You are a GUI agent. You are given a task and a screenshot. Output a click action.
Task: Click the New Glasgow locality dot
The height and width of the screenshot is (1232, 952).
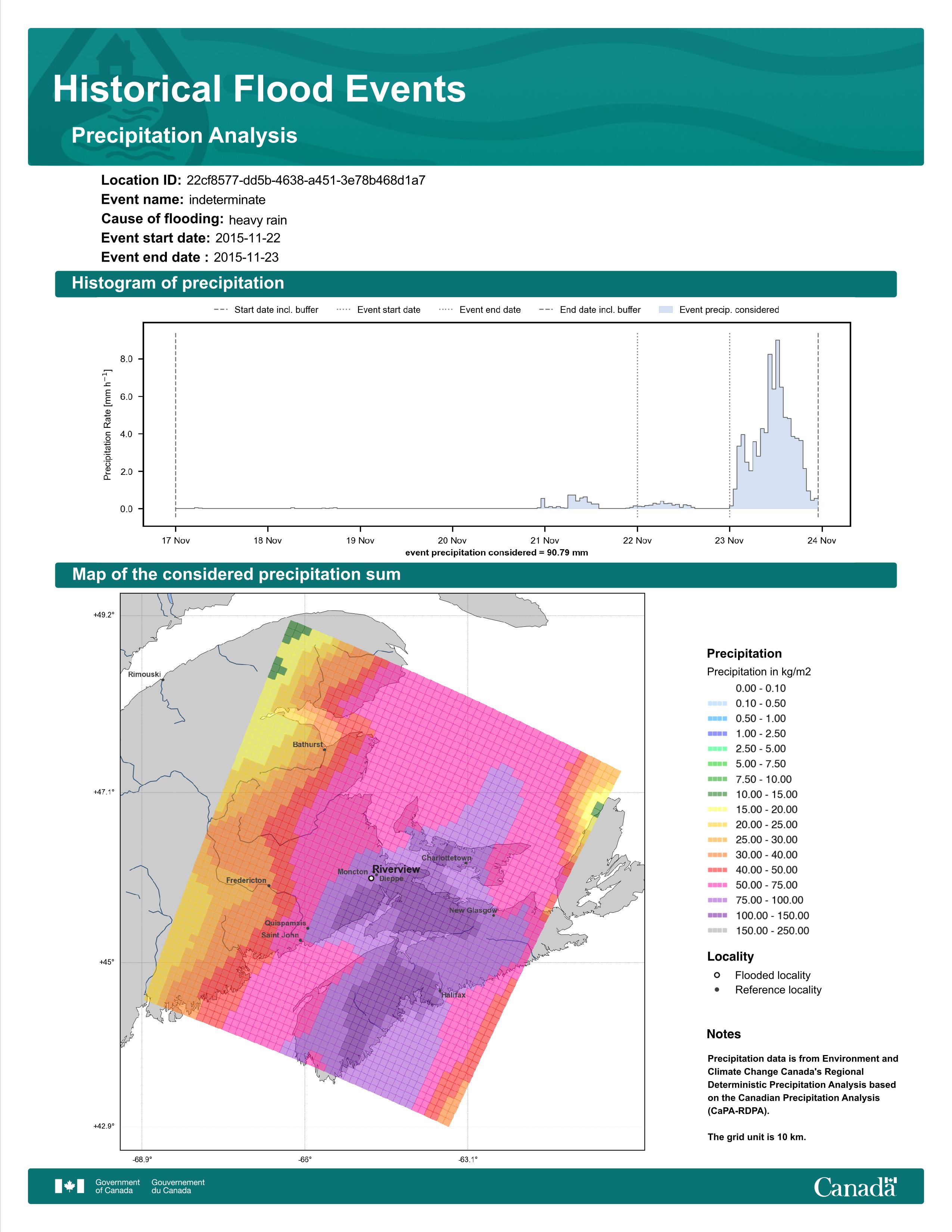[494, 915]
